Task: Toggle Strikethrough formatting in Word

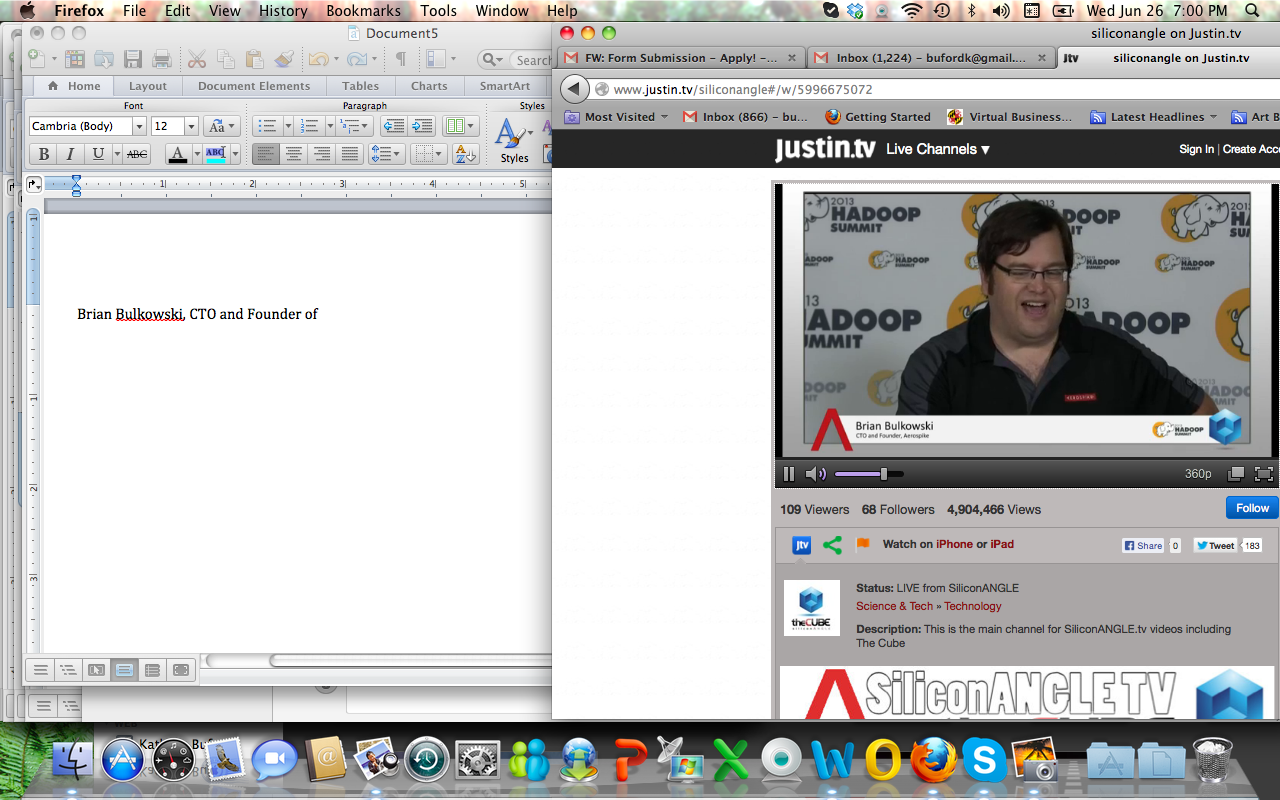Action: pyautogui.click(x=137, y=154)
